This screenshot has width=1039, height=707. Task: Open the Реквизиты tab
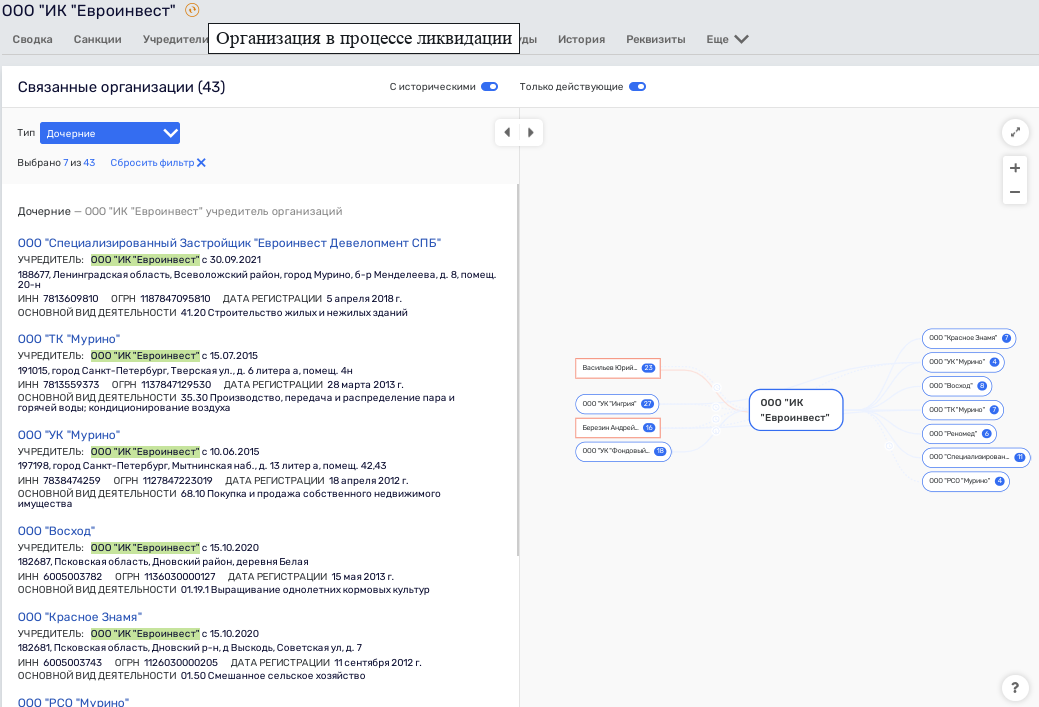click(655, 39)
